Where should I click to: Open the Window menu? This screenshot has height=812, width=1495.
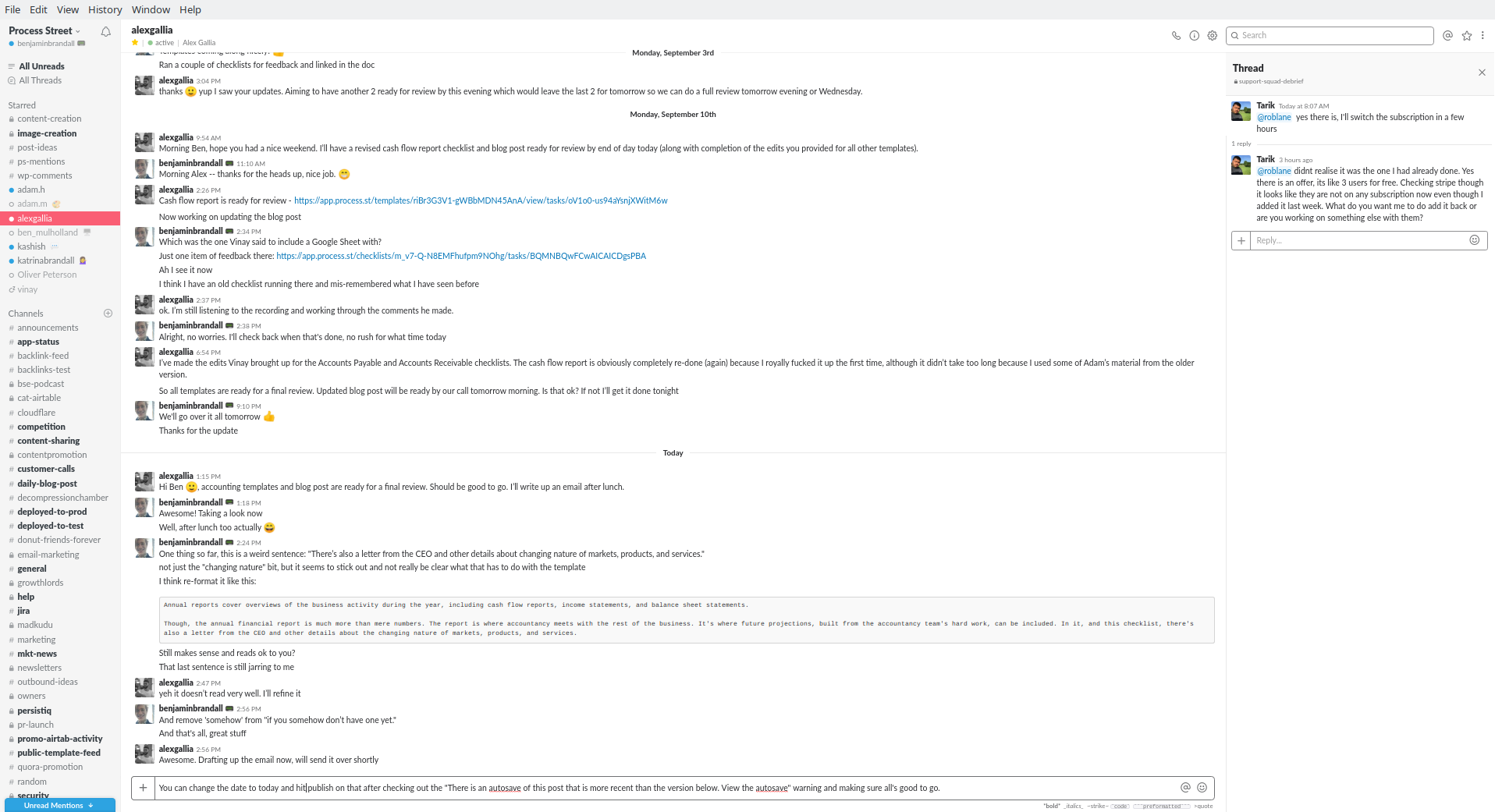[151, 9]
